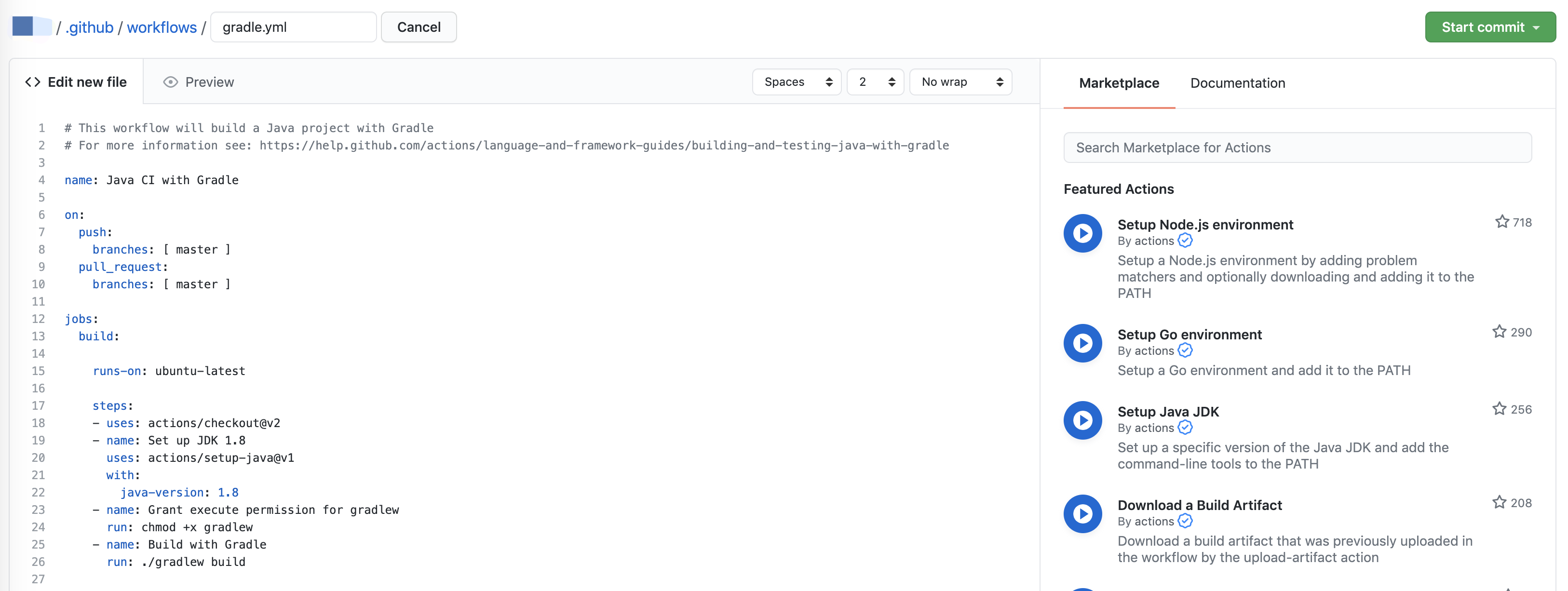Image resolution: width=1568 pixels, height=591 pixels.
Task: Open the Spaces dropdown selector
Action: click(x=796, y=82)
